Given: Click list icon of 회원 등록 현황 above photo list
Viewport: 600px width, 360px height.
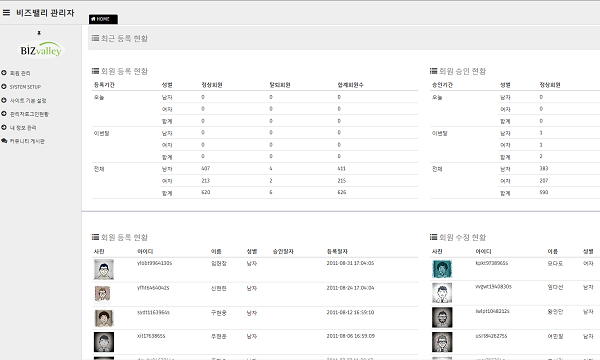Looking at the screenshot, I should [95, 237].
